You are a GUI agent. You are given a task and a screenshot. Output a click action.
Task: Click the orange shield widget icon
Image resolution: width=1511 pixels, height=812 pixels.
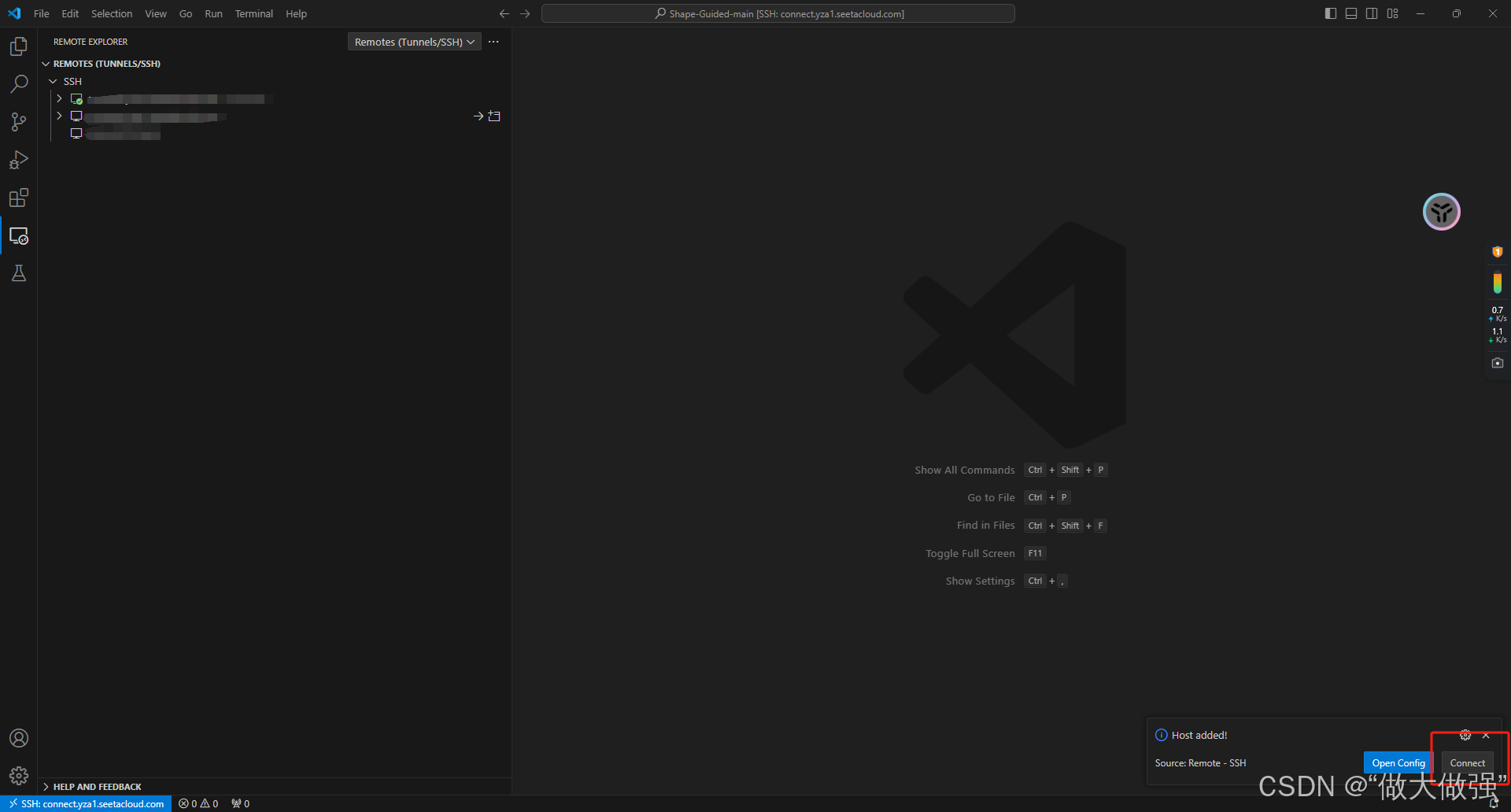[x=1498, y=252]
